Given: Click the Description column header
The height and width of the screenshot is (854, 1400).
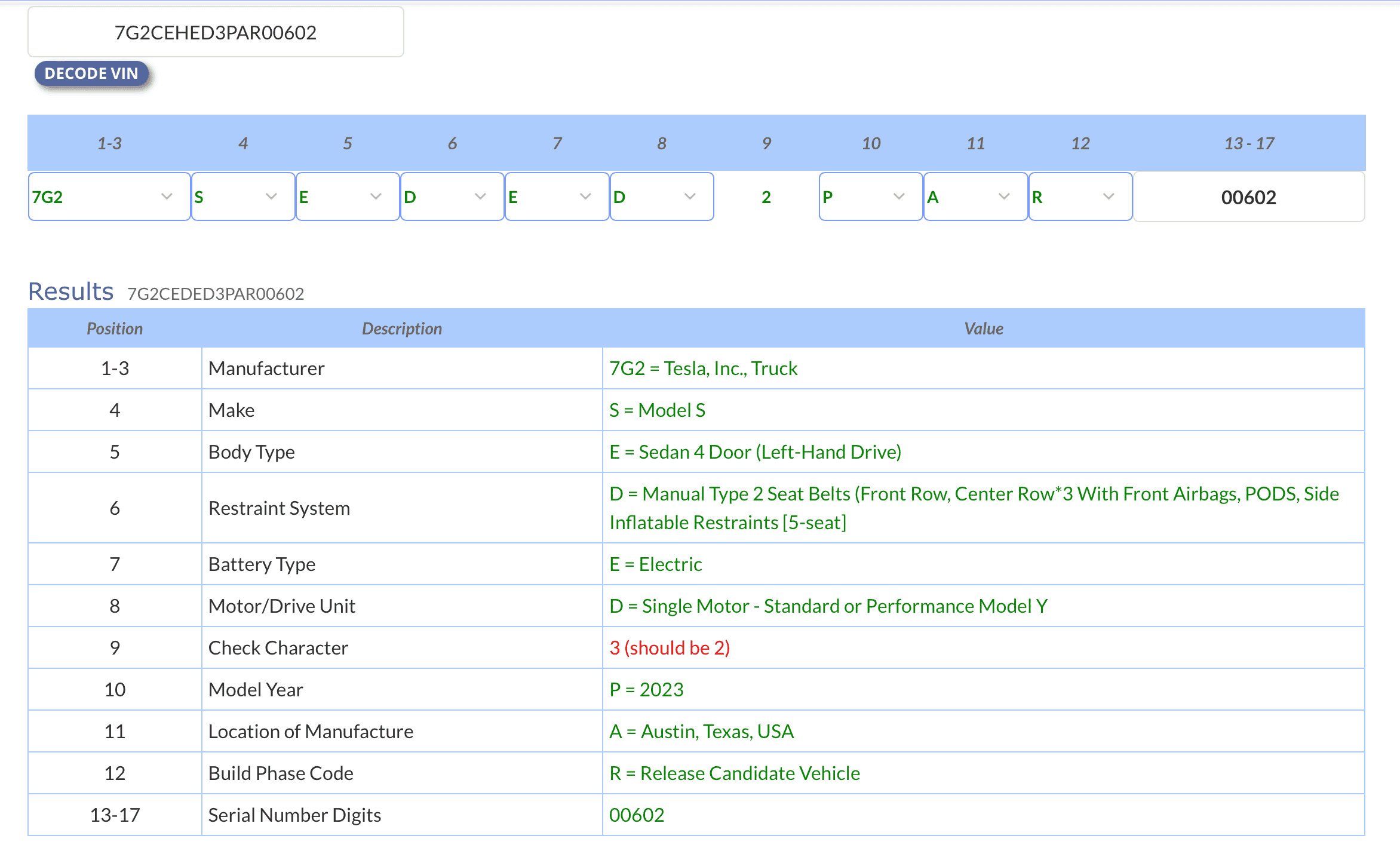Looking at the screenshot, I should (402, 328).
